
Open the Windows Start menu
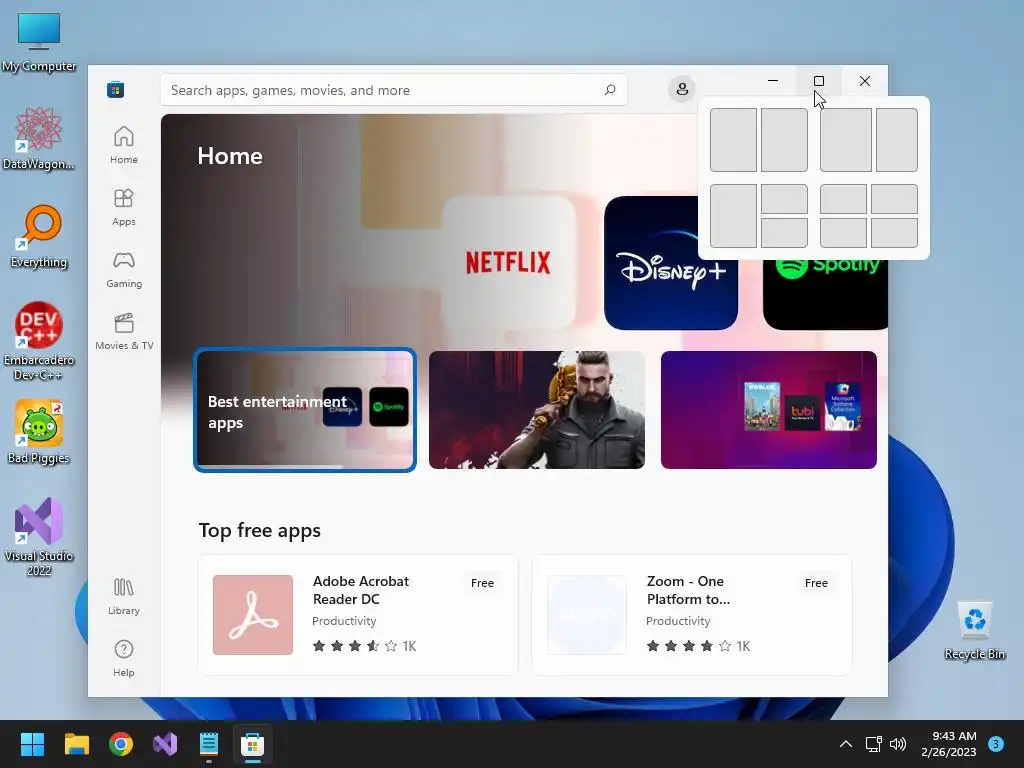tap(32, 744)
